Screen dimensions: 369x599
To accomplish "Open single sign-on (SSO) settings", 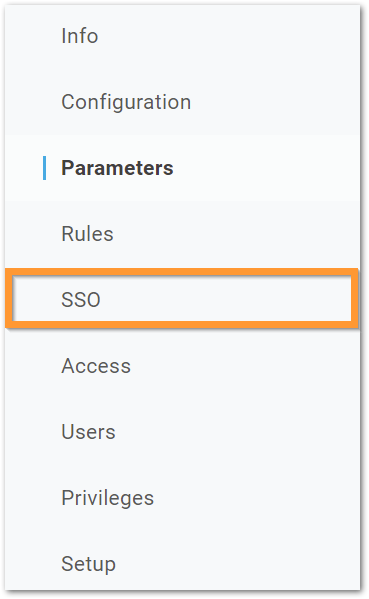I will [81, 300].
